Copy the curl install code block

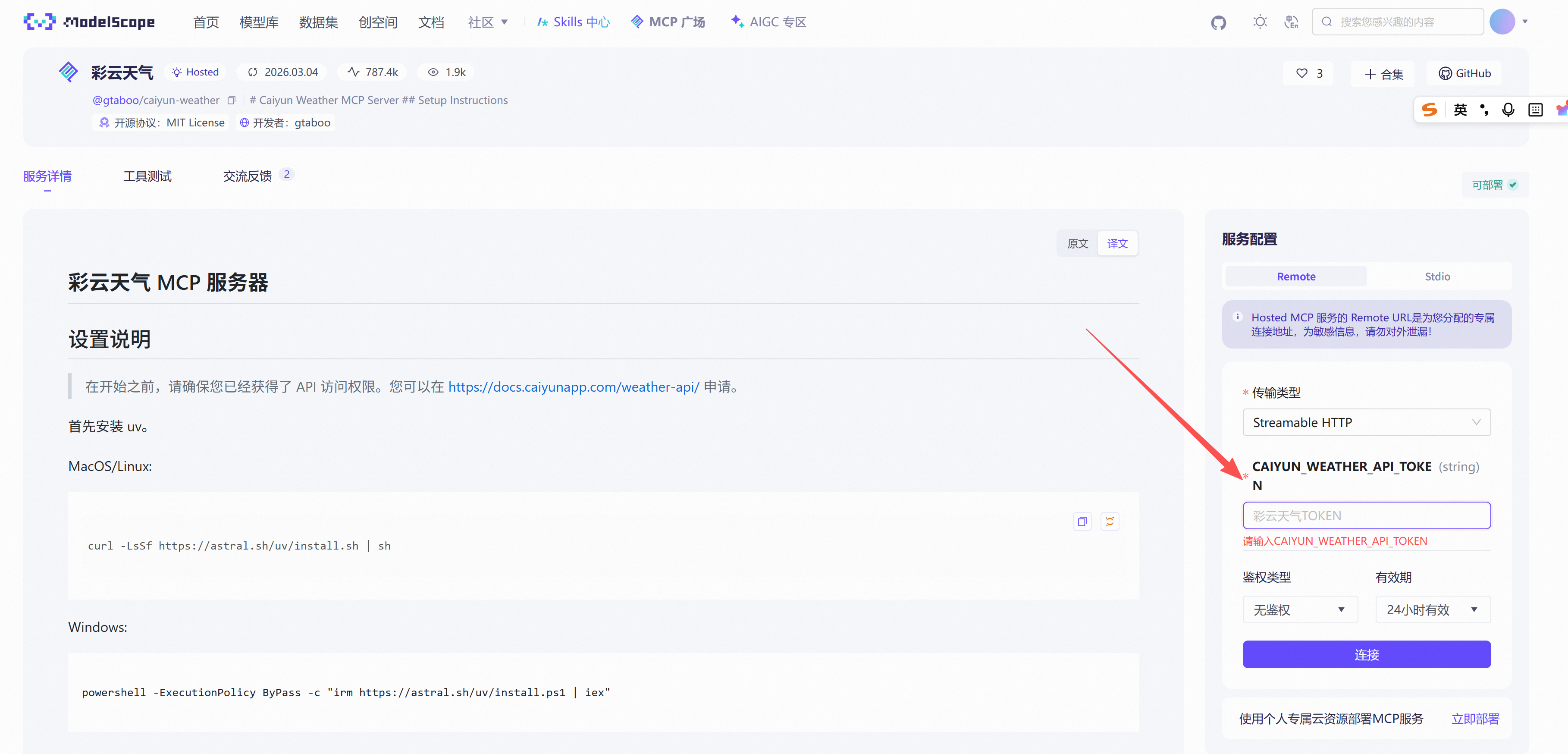coord(1082,522)
